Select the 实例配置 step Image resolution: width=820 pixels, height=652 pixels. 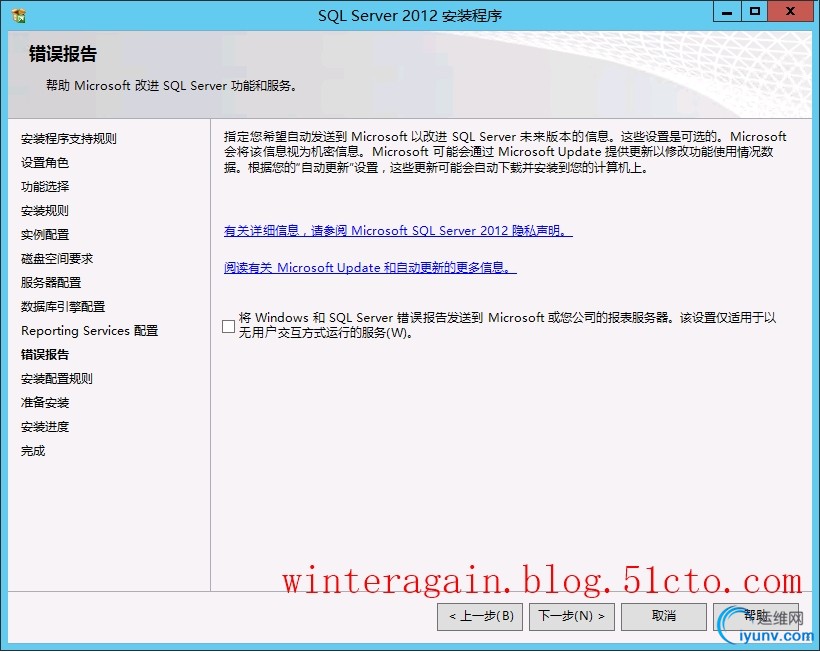(x=45, y=235)
